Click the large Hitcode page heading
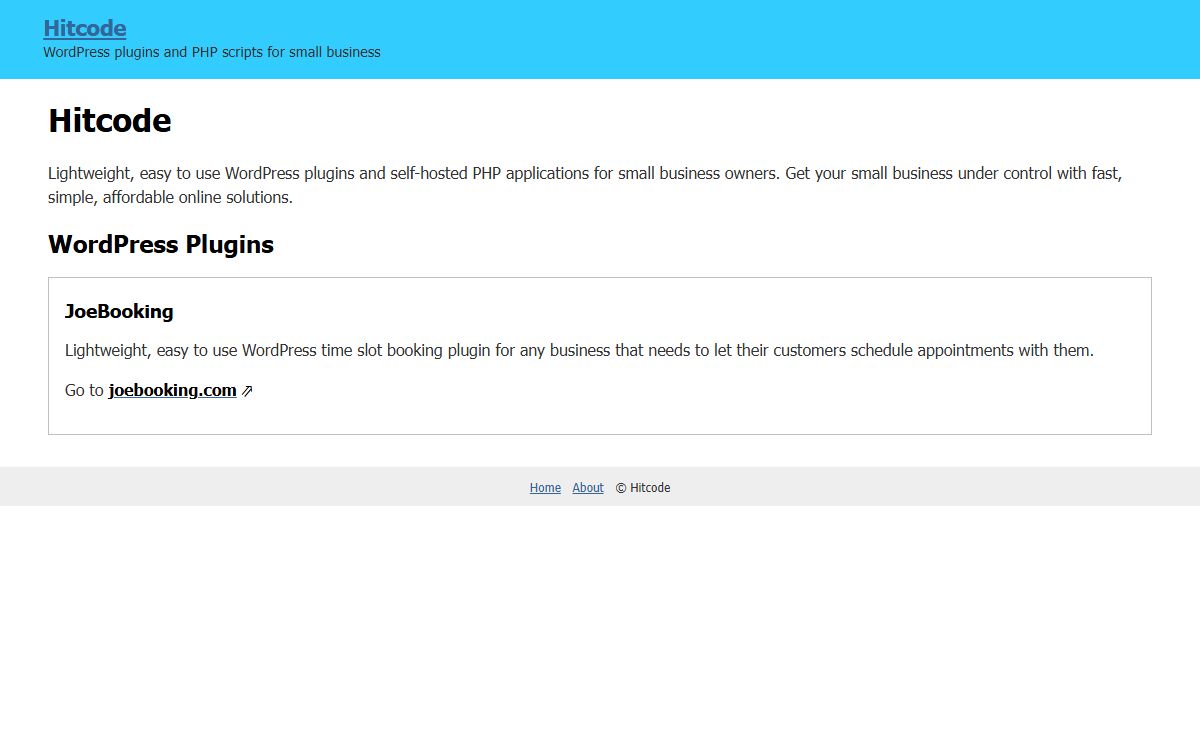The image size is (1200, 740). point(110,121)
